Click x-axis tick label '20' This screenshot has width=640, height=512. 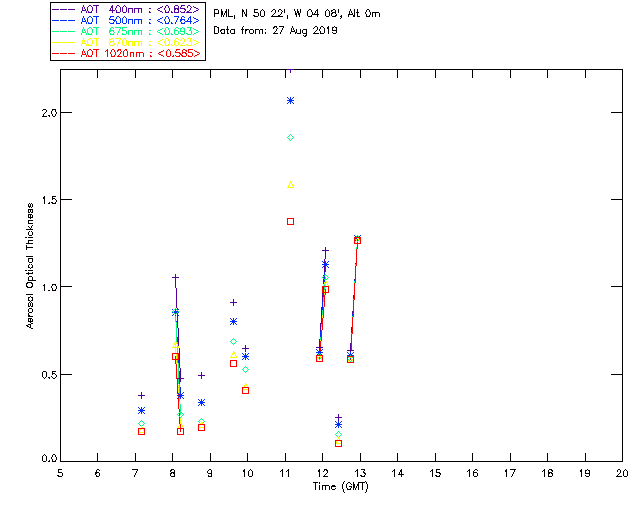(x=622, y=473)
